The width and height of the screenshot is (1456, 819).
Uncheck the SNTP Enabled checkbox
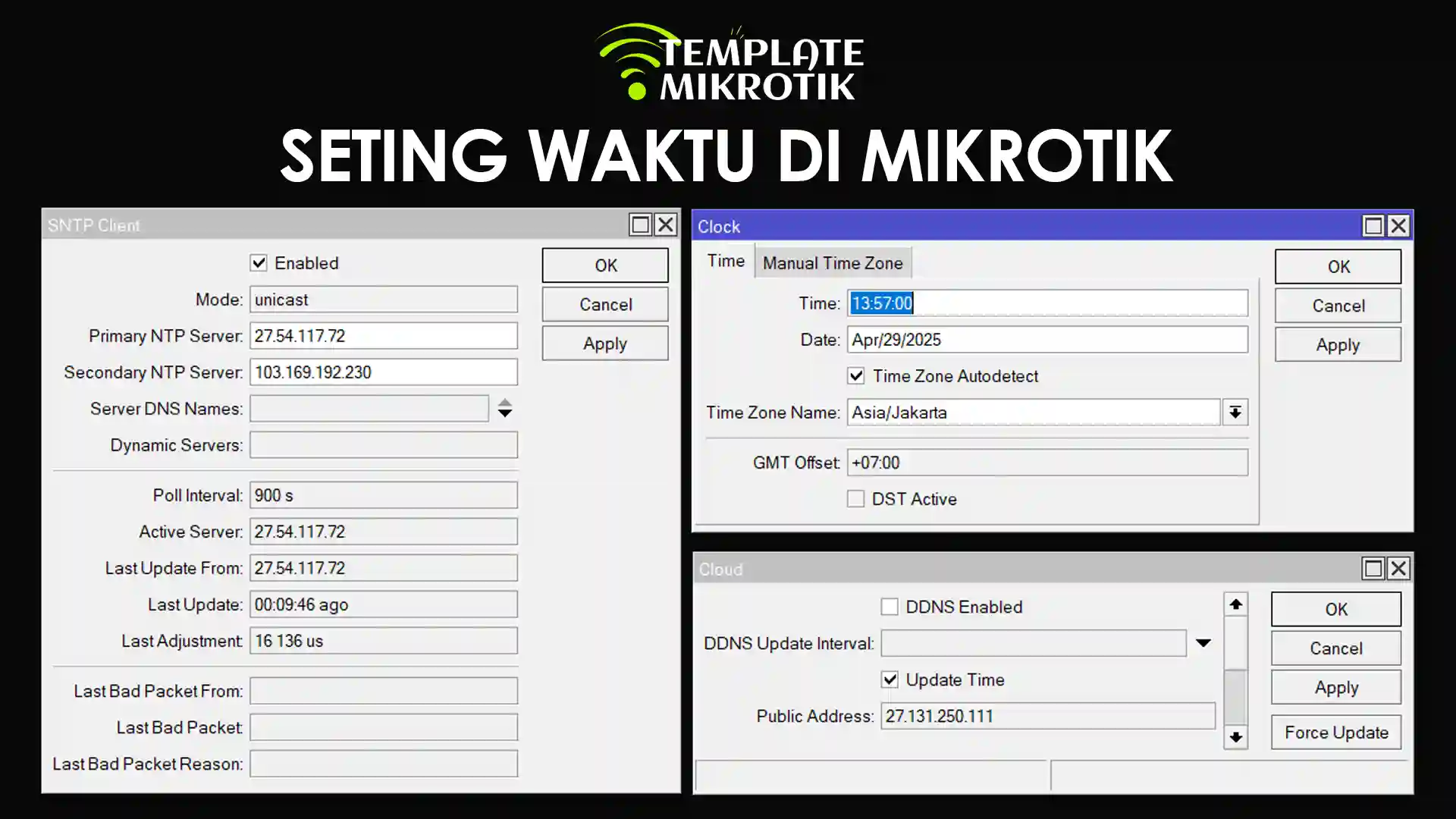[259, 263]
